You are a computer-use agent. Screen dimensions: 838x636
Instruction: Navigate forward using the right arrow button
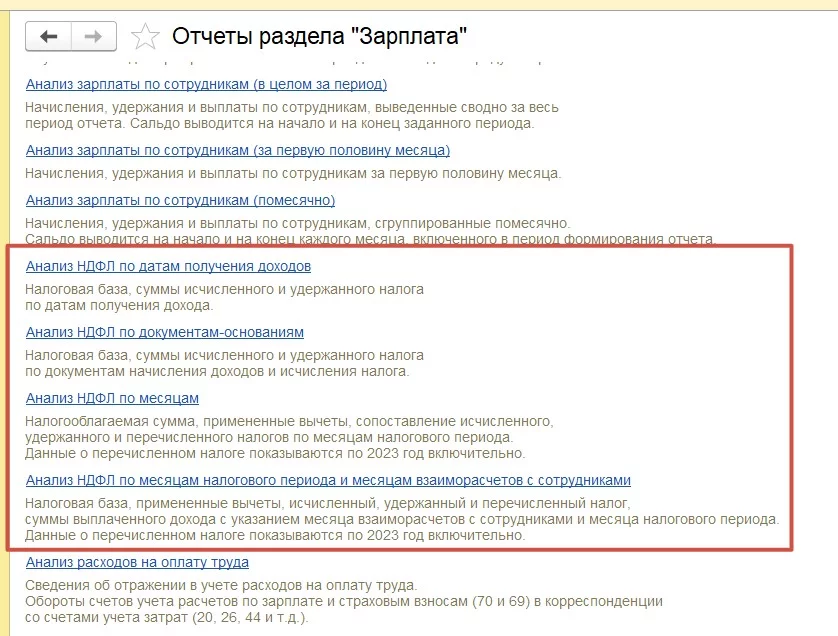point(92,36)
